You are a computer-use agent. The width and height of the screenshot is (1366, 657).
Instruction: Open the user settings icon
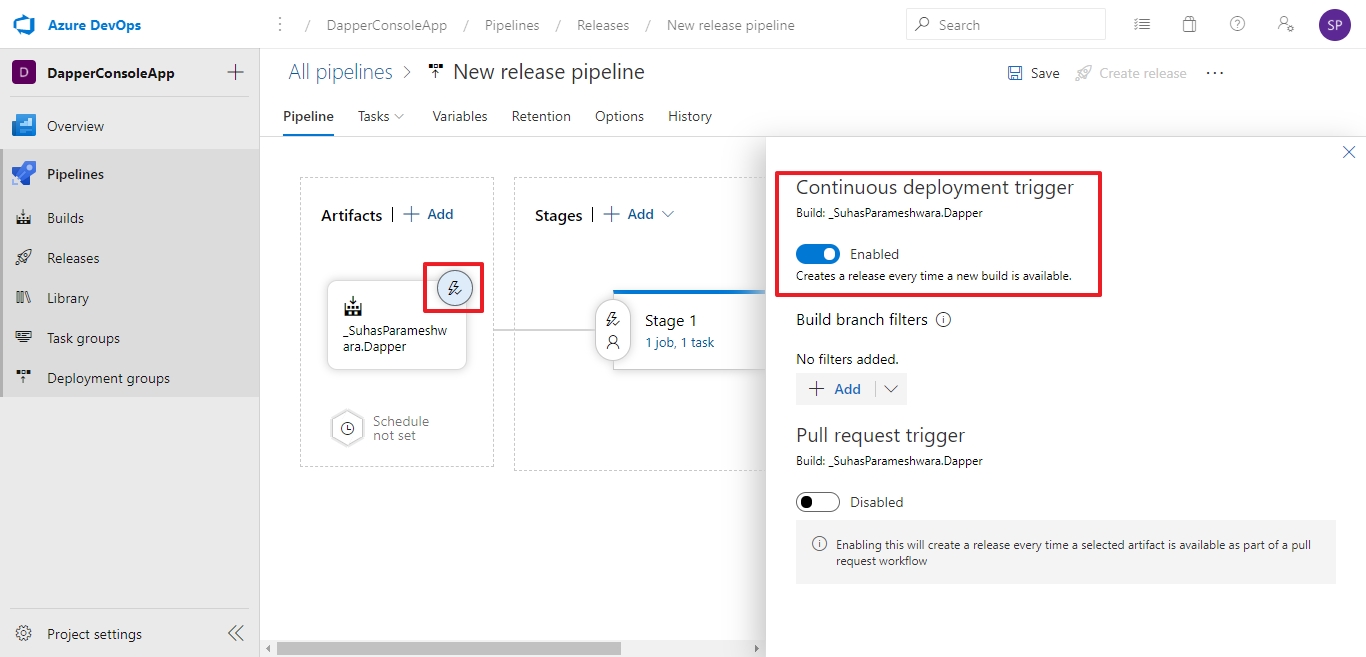(x=1286, y=24)
